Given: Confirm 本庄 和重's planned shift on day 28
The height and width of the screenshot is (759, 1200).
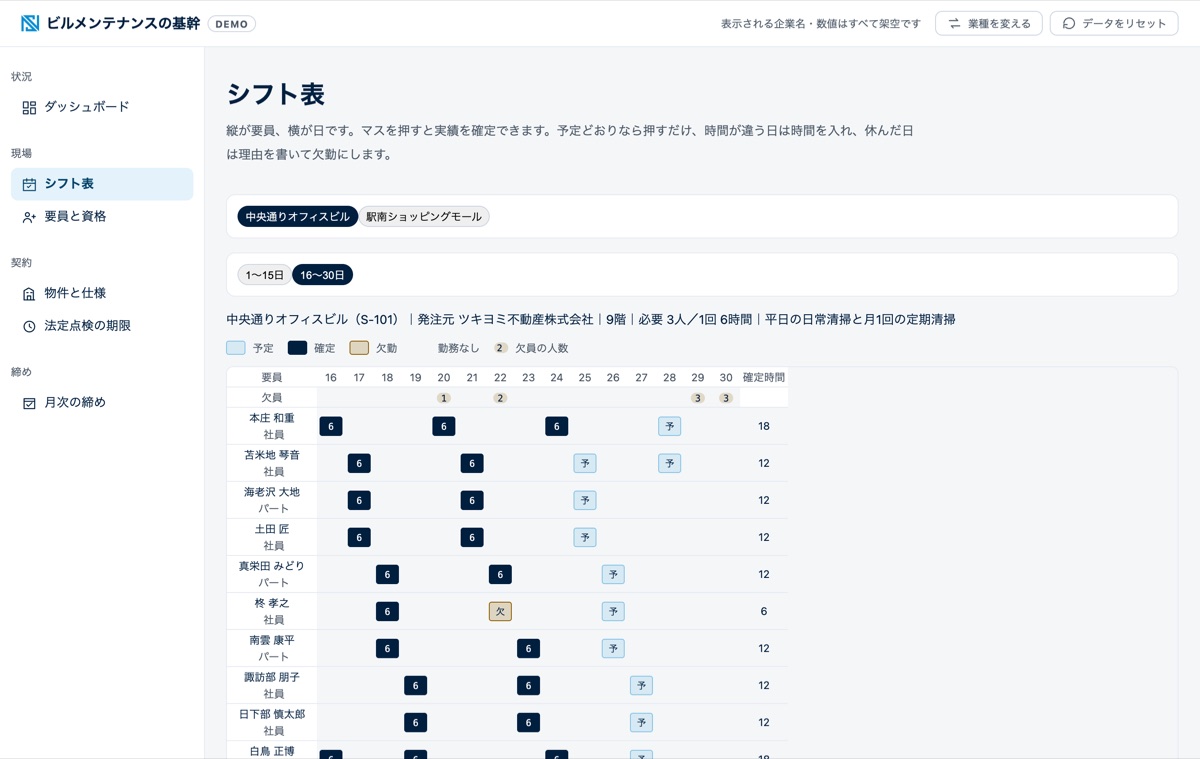Looking at the screenshot, I should point(670,426).
